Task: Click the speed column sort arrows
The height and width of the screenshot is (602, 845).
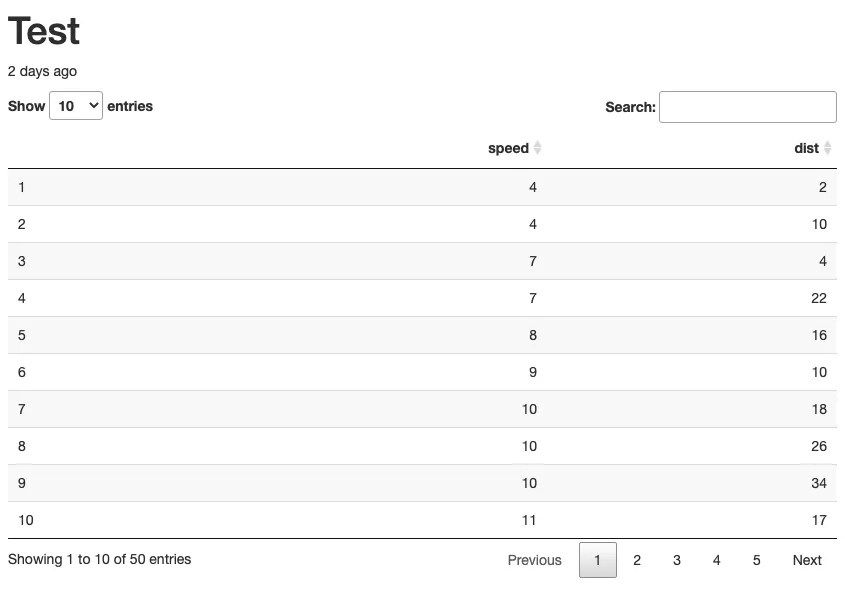Action: tap(537, 148)
